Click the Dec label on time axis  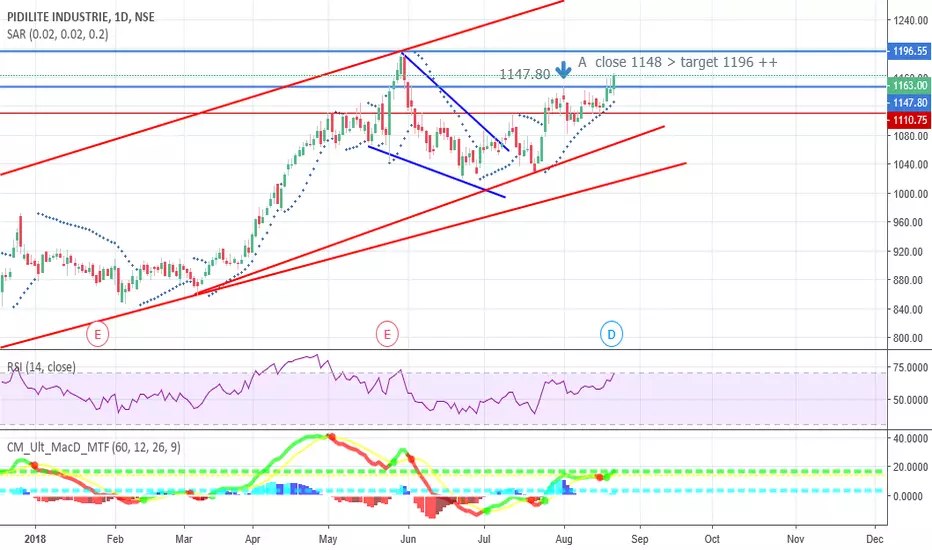tap(875, 539)
